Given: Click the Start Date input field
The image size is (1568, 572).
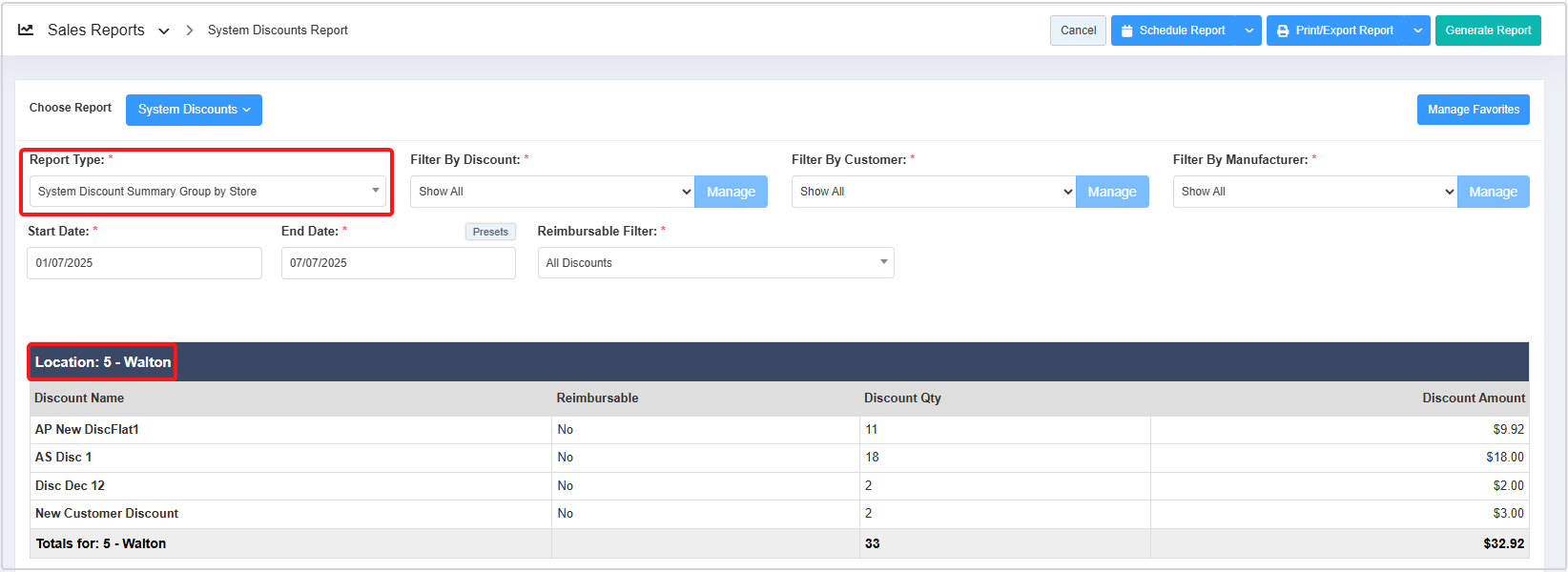Looking at the screenshot, I should [144, 263].
